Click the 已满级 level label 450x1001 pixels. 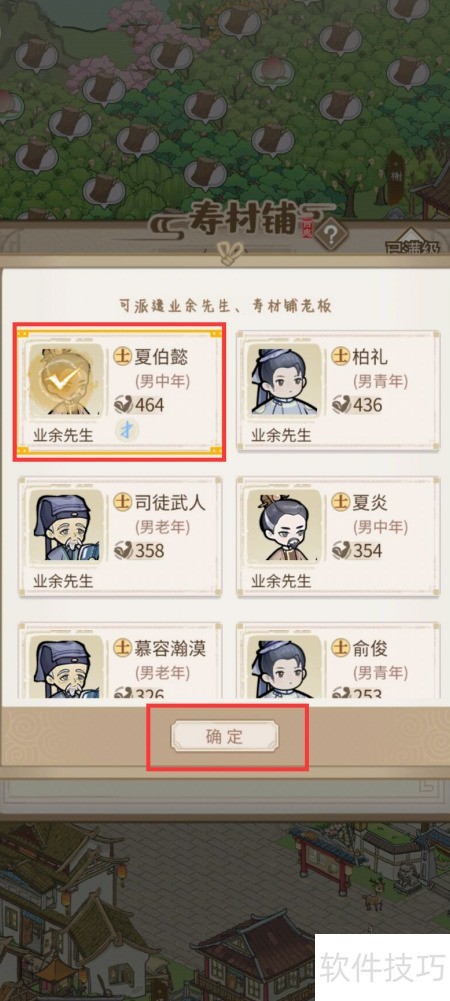(x=413, y=247)
